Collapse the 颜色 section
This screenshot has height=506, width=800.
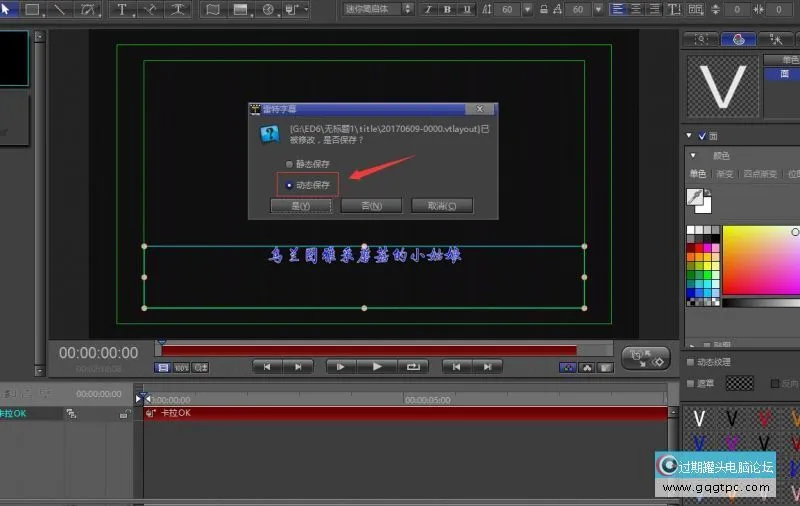click(692, 156)
